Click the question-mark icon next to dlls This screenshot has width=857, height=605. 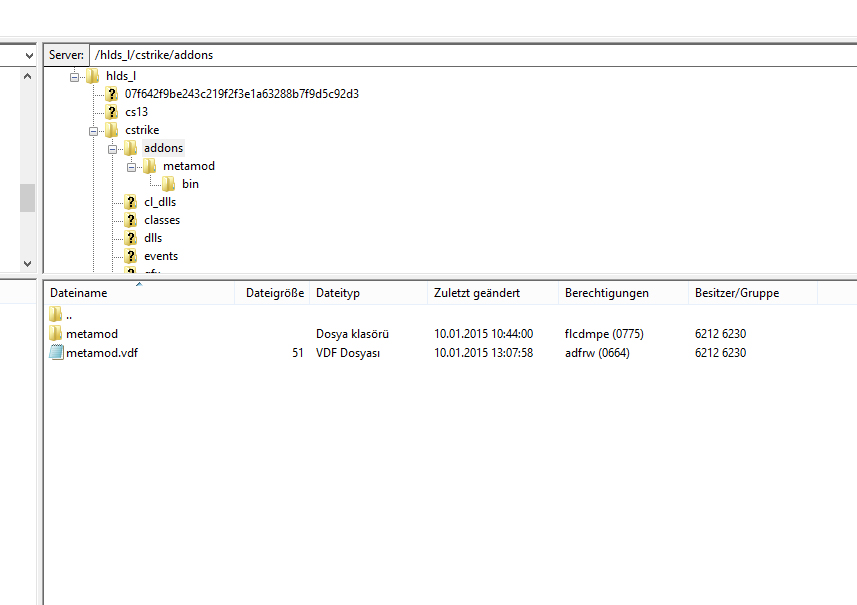click(x=131, y=238)
